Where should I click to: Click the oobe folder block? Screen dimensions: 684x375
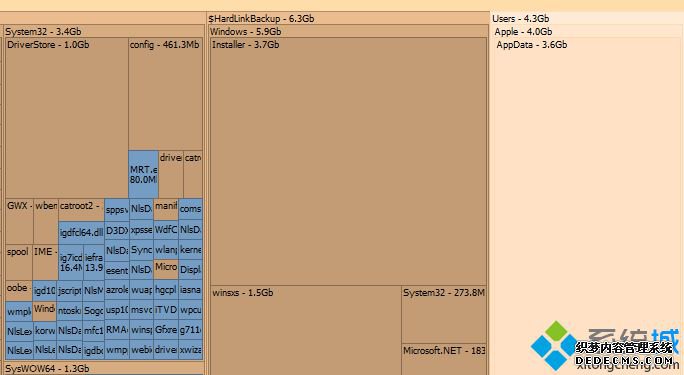coord(19,290)
